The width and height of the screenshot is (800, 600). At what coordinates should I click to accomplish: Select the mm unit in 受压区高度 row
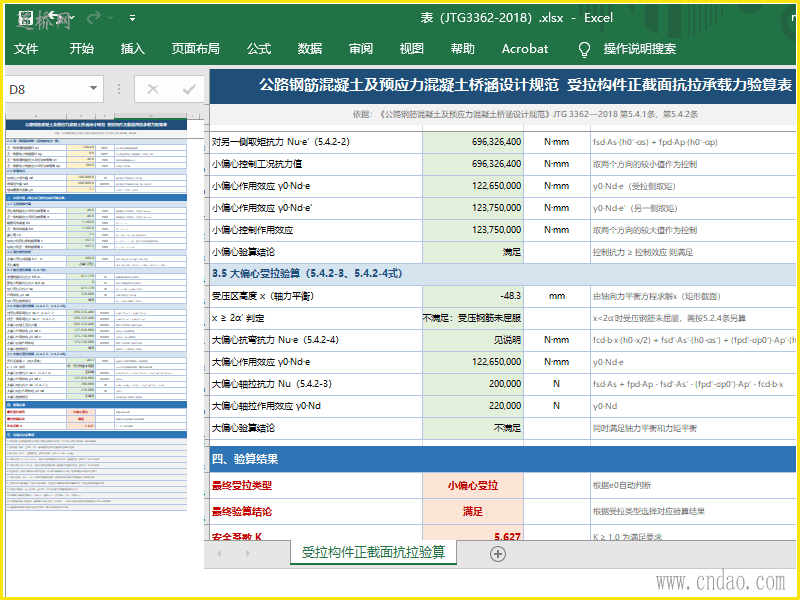click(x=557, y=296)
